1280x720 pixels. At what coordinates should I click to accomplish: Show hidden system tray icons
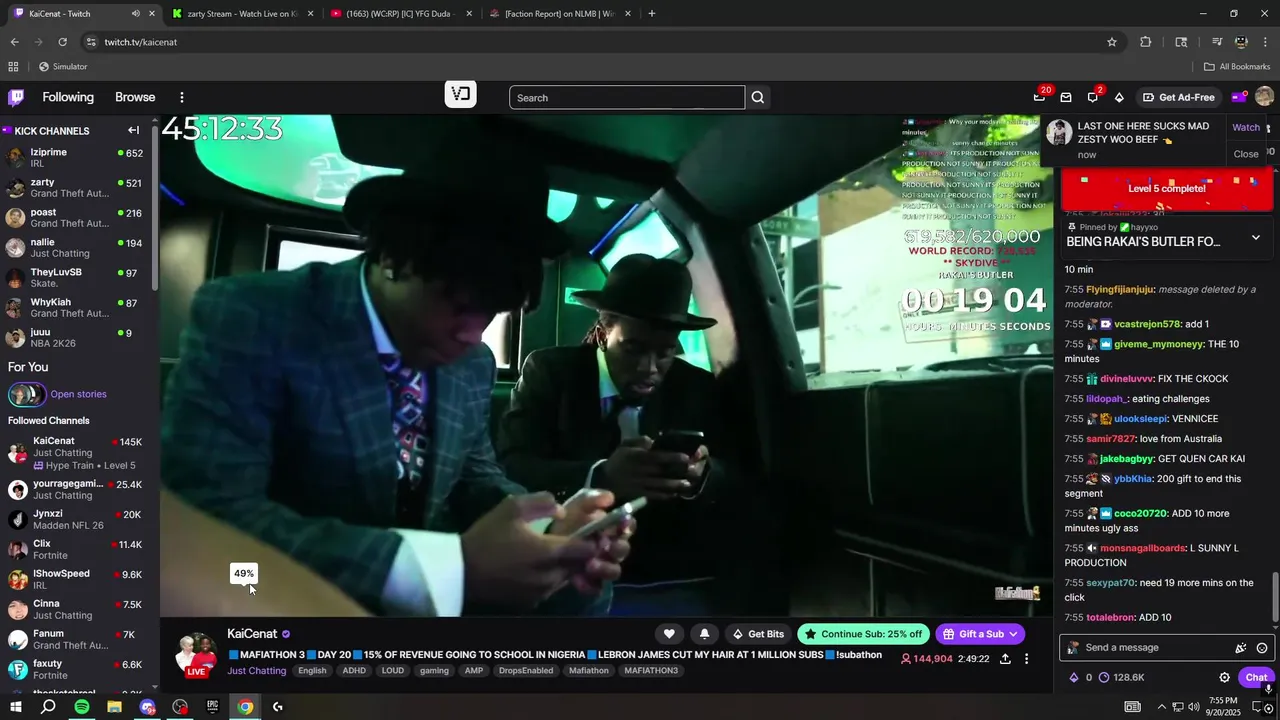coord(1162,707)
